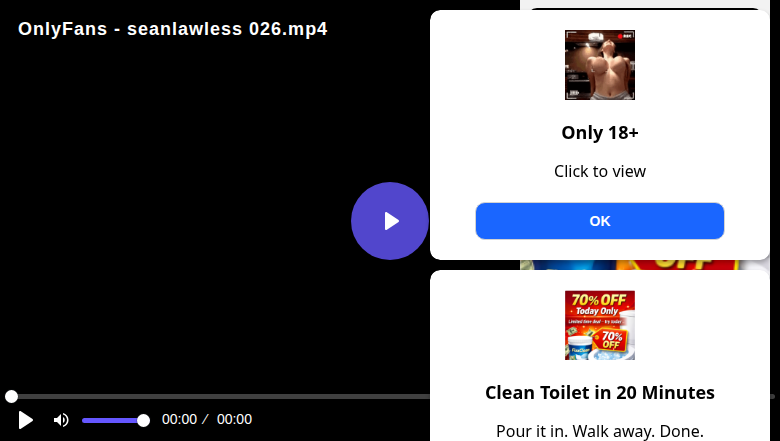The height and width of the screenshot is (441, 780).
Task: Click the total duration 00:00 display
Action: (x=234, y=419)
